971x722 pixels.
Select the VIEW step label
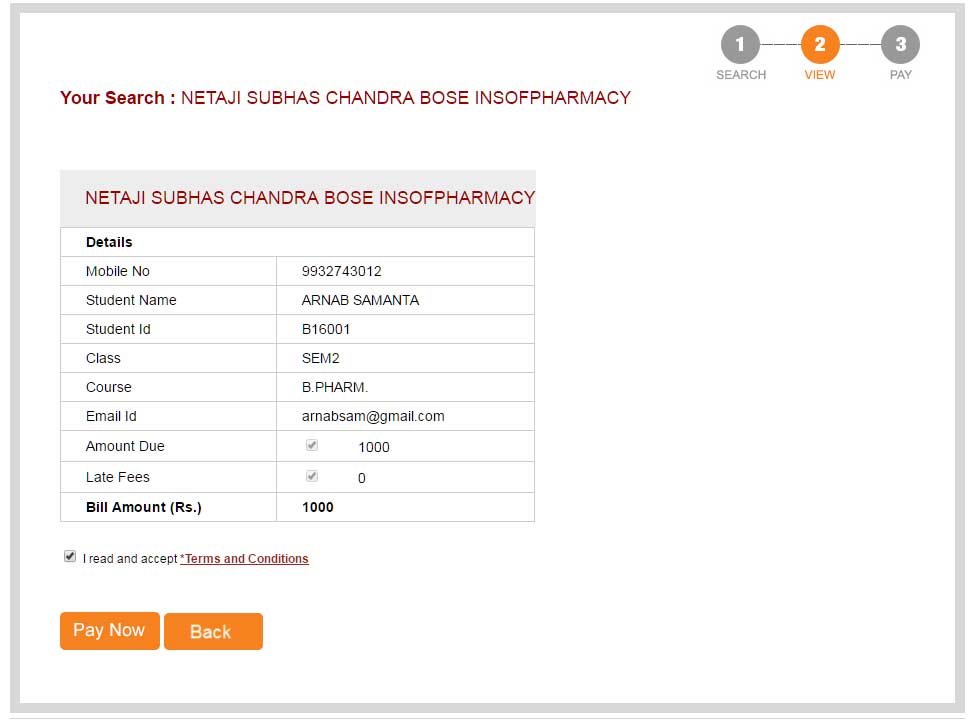click(820, 75)
